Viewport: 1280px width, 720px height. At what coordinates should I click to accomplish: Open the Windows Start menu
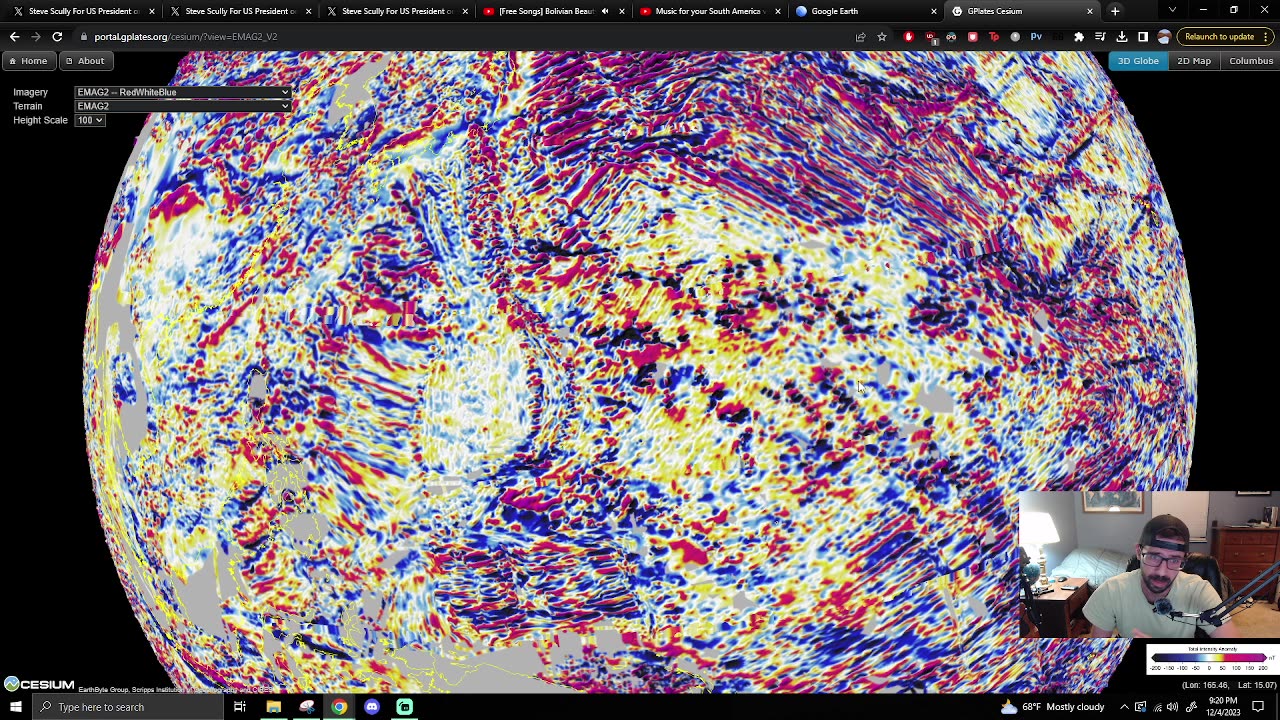coord(15,707)
